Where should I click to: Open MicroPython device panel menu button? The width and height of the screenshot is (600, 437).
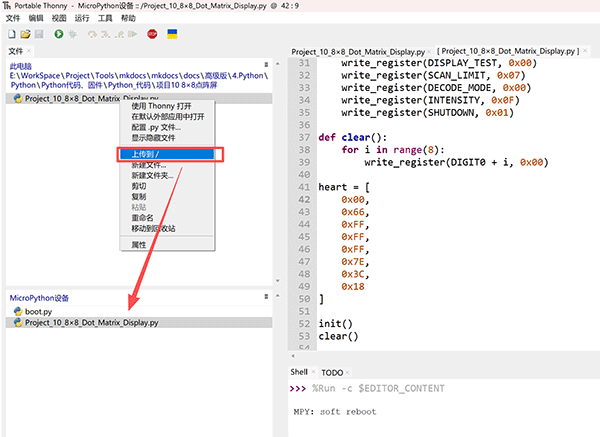pyautogui.click(x=266, y=297)
